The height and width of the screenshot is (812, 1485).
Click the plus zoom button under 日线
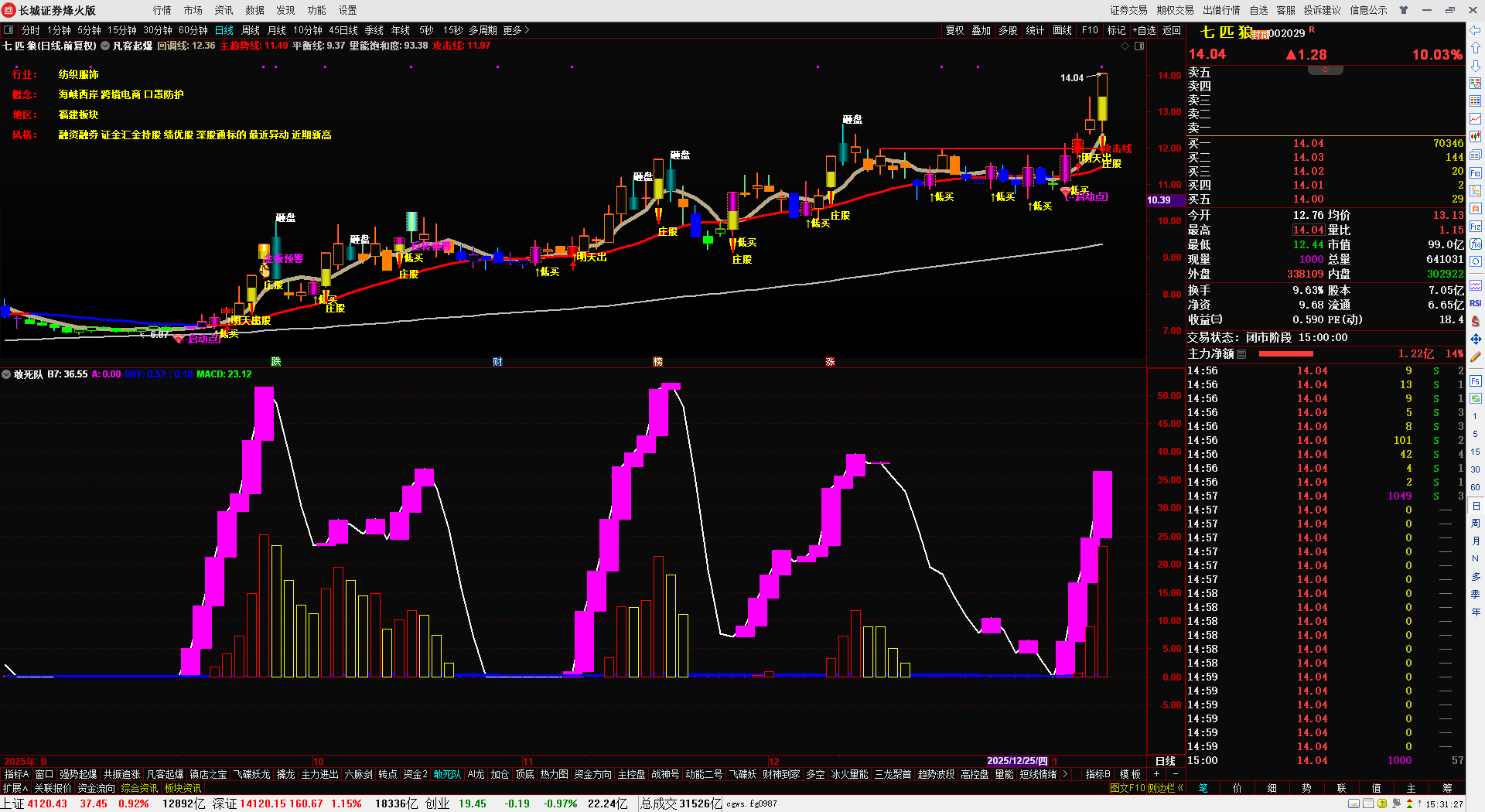[1157, 774]
